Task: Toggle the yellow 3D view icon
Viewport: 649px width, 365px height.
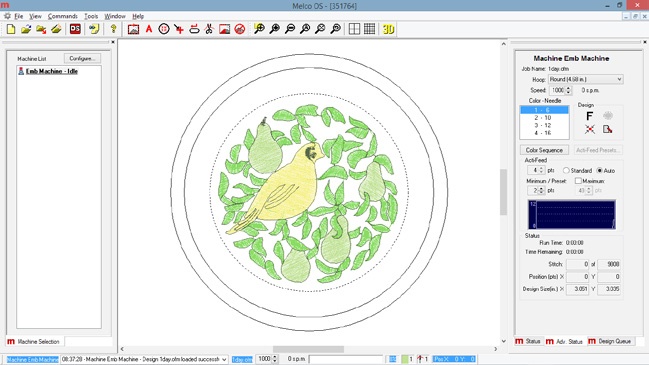Action: click(388, 29)
